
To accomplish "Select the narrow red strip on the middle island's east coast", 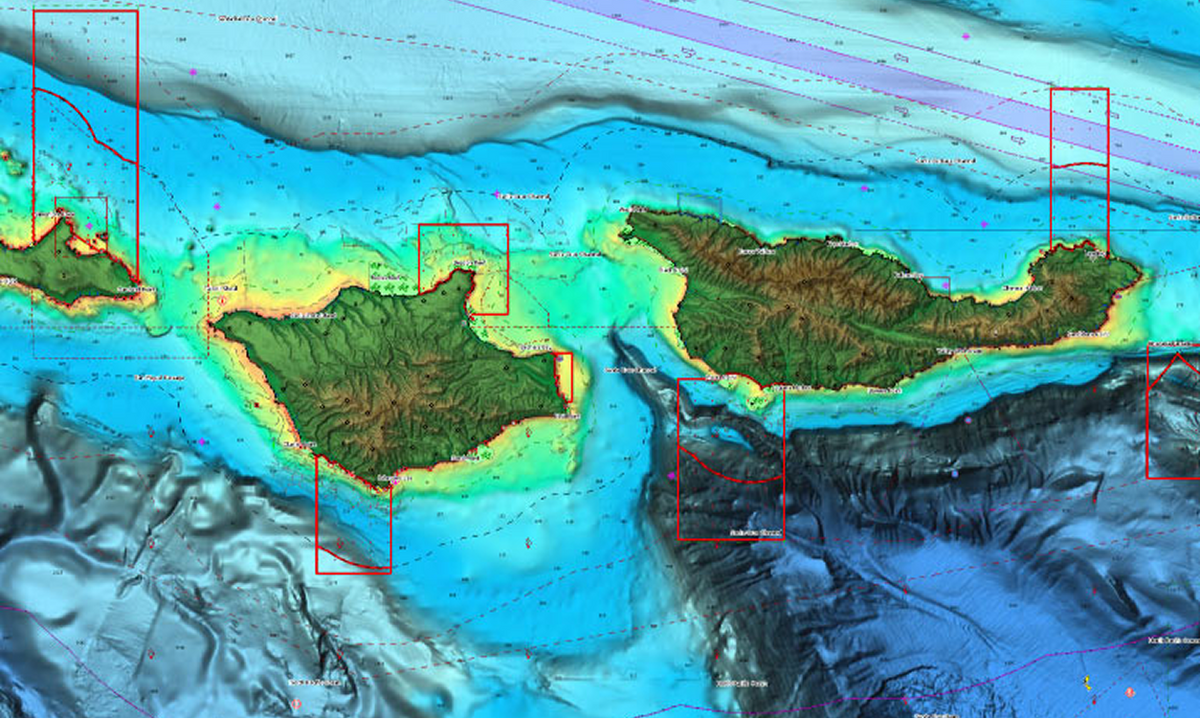I will pyautogui.click(x=564, y=378).
